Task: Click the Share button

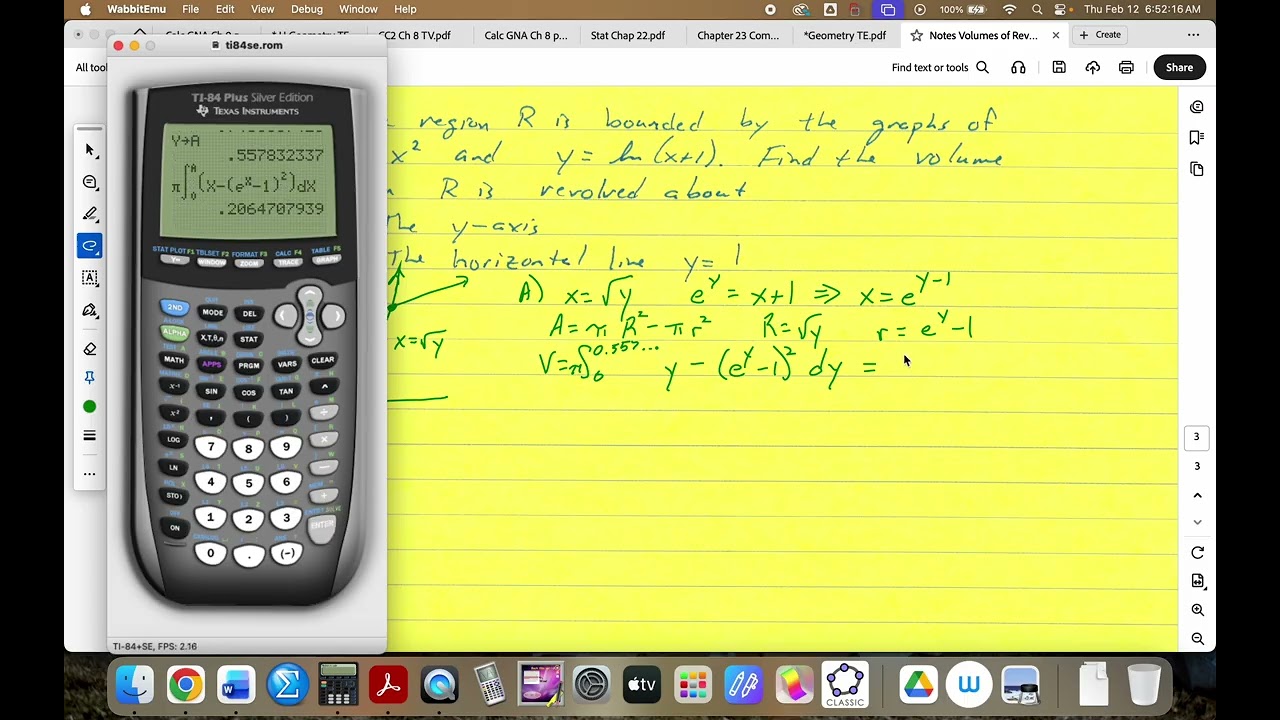Action: 1179,68
